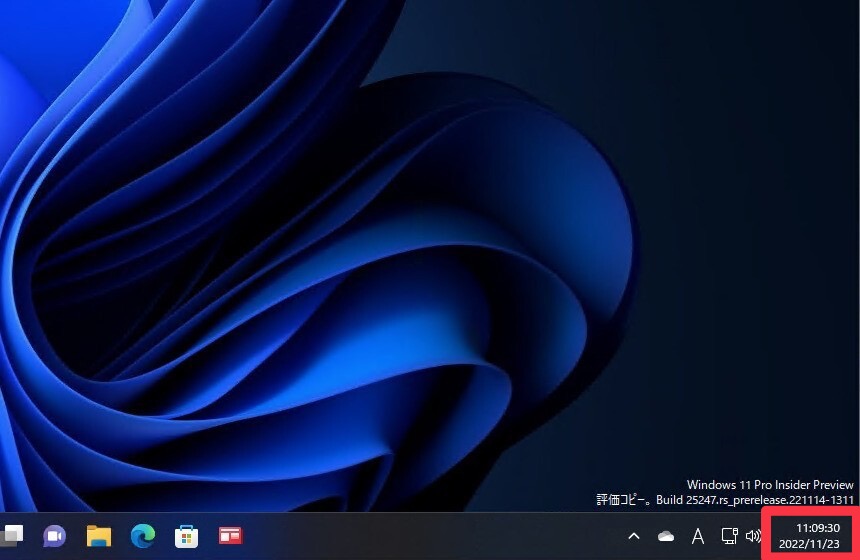Click the 11:09:30 clock time
The width and height of the screenshot is (860, 560).
click(x=817, y=527)
